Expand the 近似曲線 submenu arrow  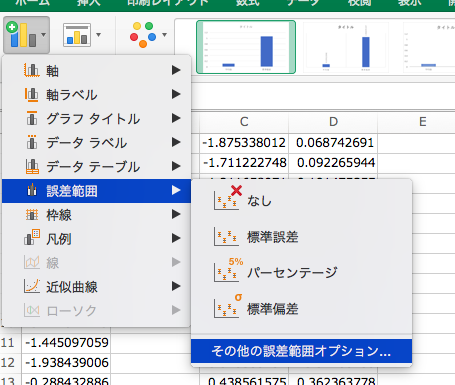coord(176,286)
